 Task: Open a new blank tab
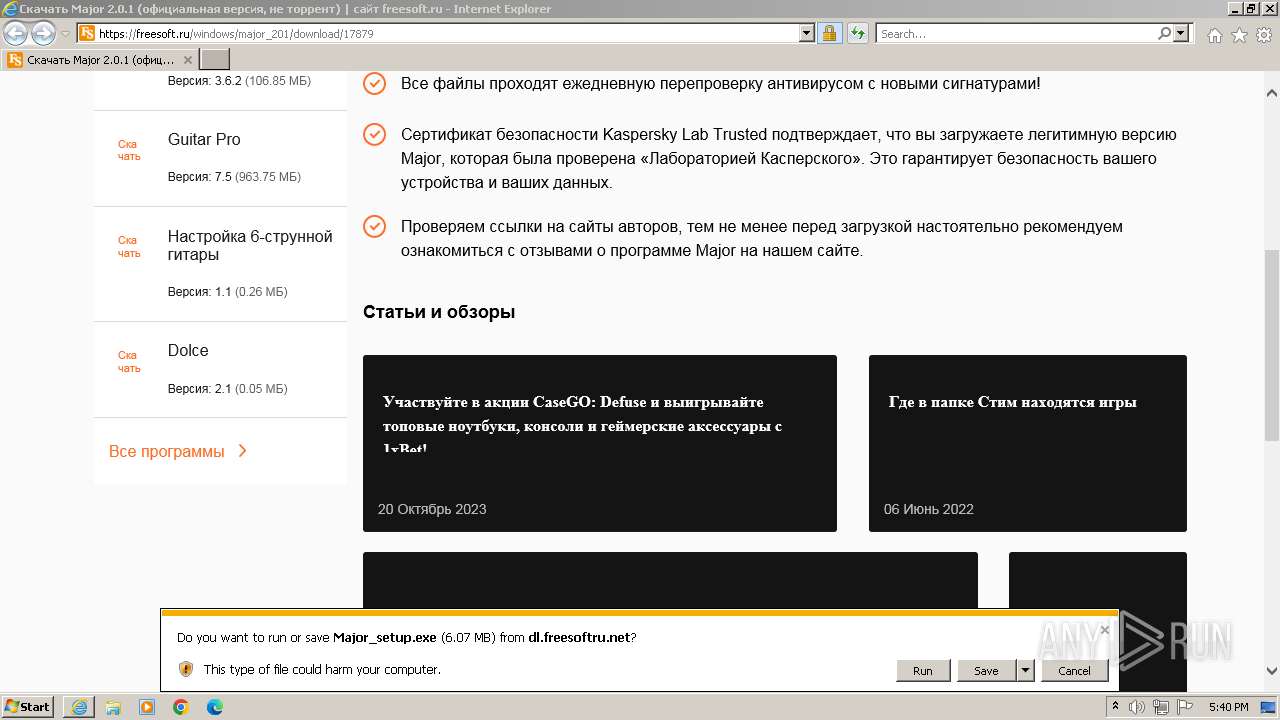215,60
